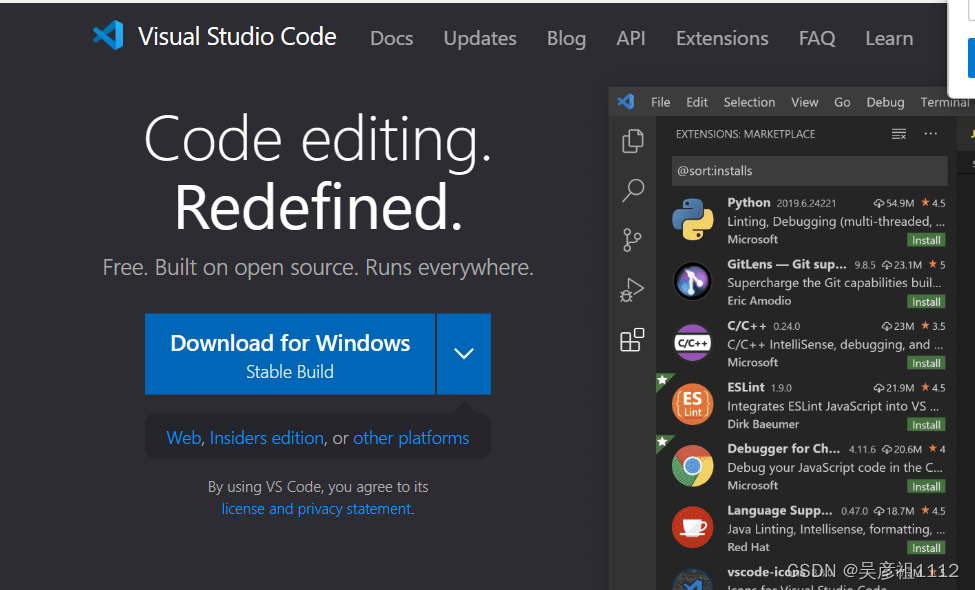Image resolution: width=975 pixels, height=590 pixels.
Task: Select Language Supp... extension title
Action: [x=780, y=510]
